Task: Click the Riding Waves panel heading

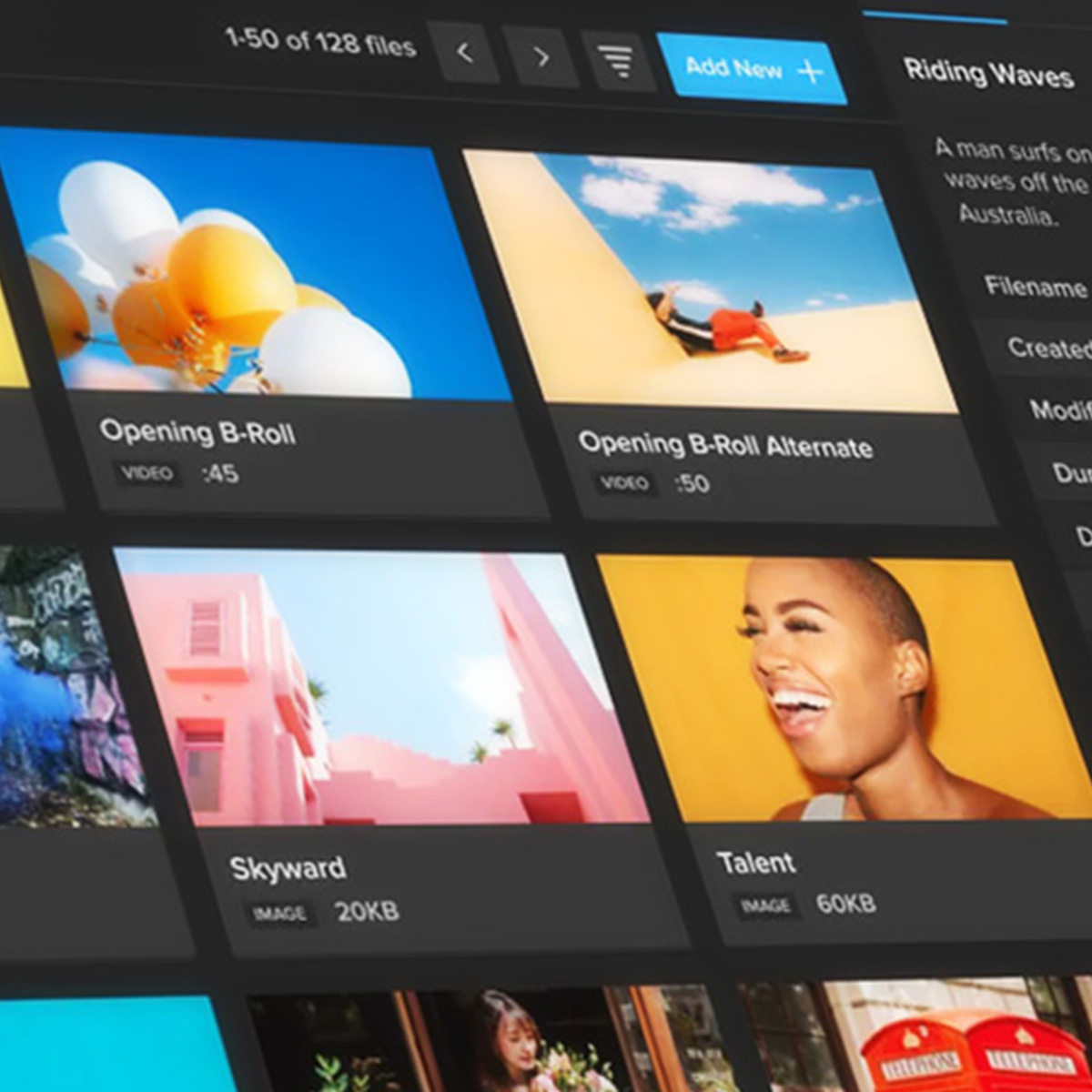Action: coord(988,73)
